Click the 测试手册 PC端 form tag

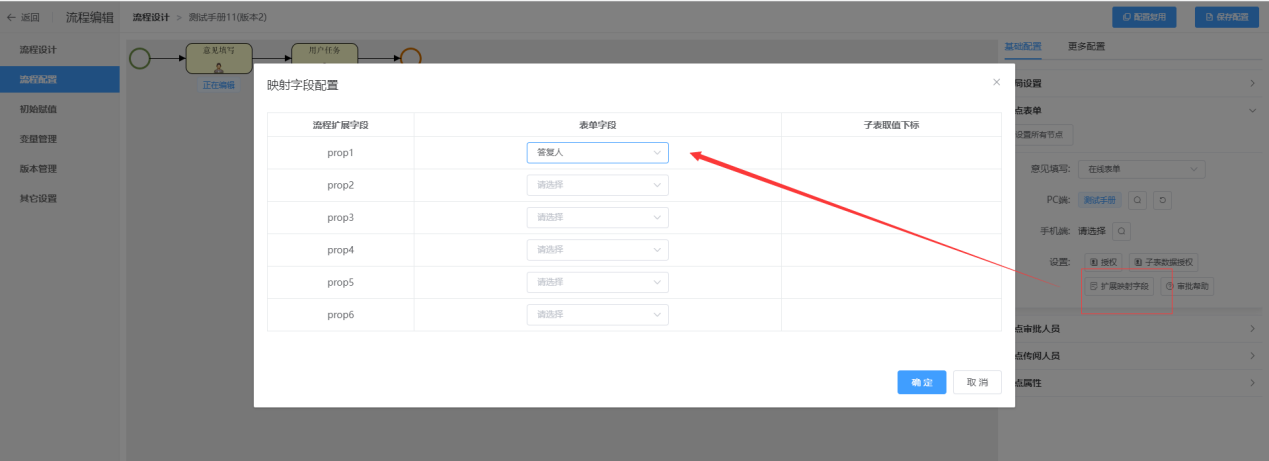click(1101, 200)
